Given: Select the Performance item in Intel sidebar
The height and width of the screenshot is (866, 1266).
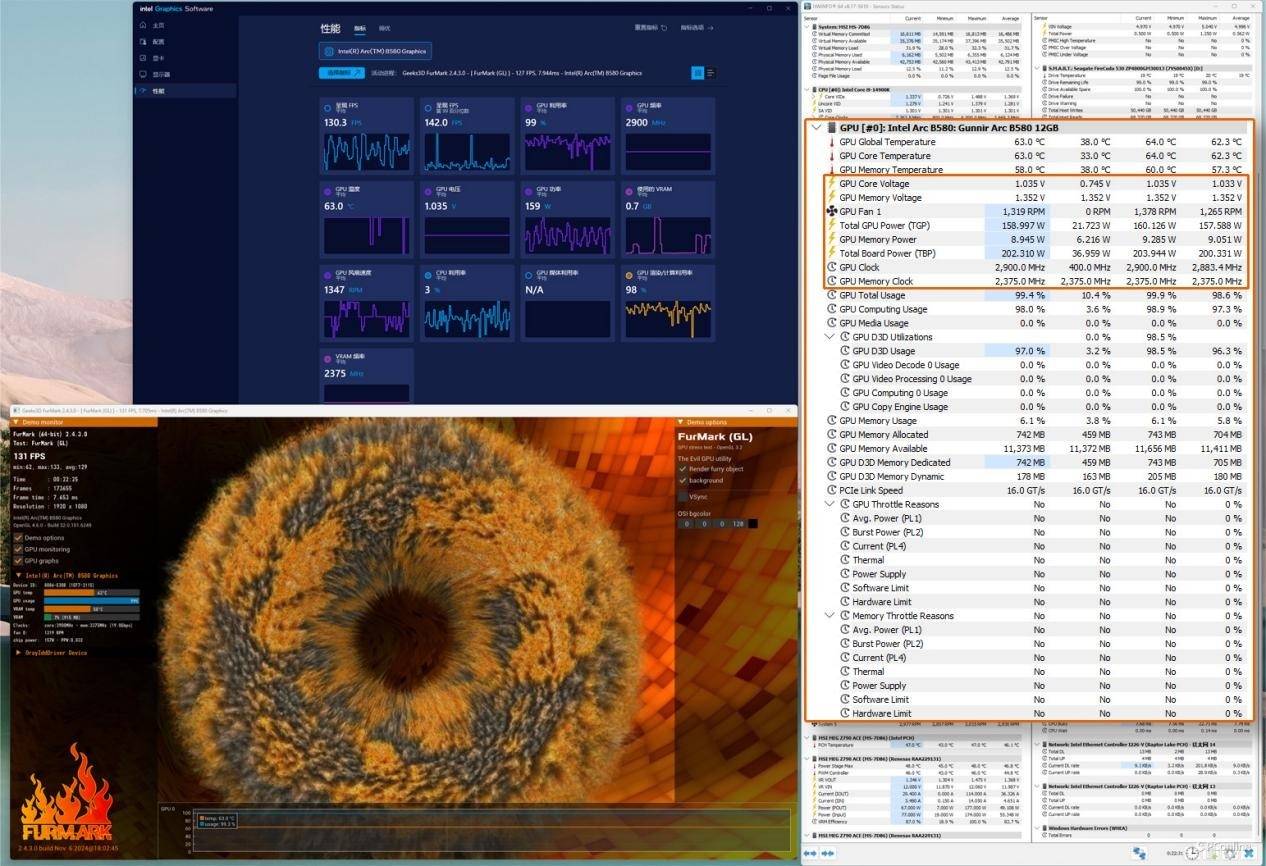Looking at the screenshot, I should [x=157, y=91].
